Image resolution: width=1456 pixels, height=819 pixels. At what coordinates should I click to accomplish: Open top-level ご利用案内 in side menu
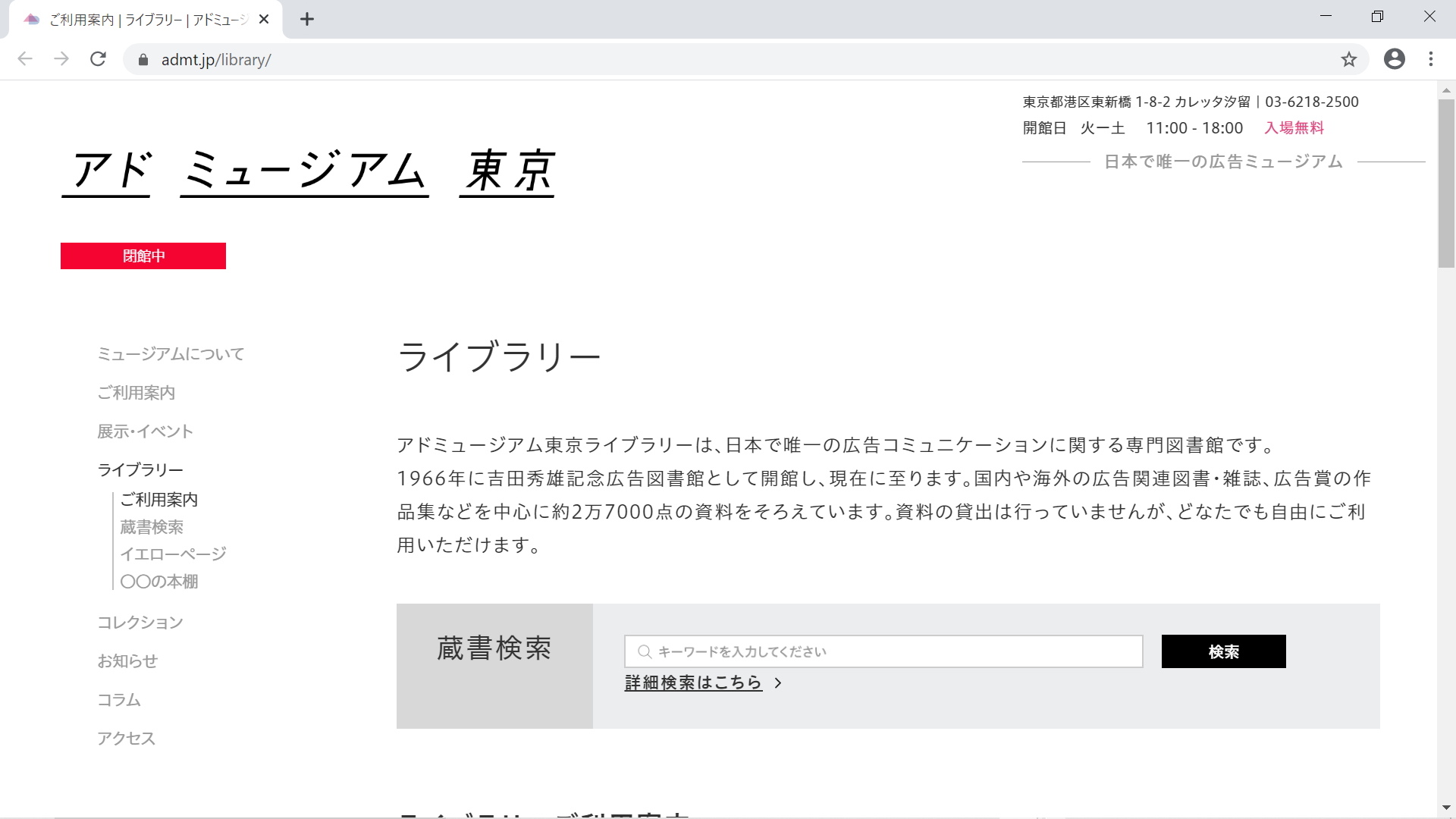[136, 393]
